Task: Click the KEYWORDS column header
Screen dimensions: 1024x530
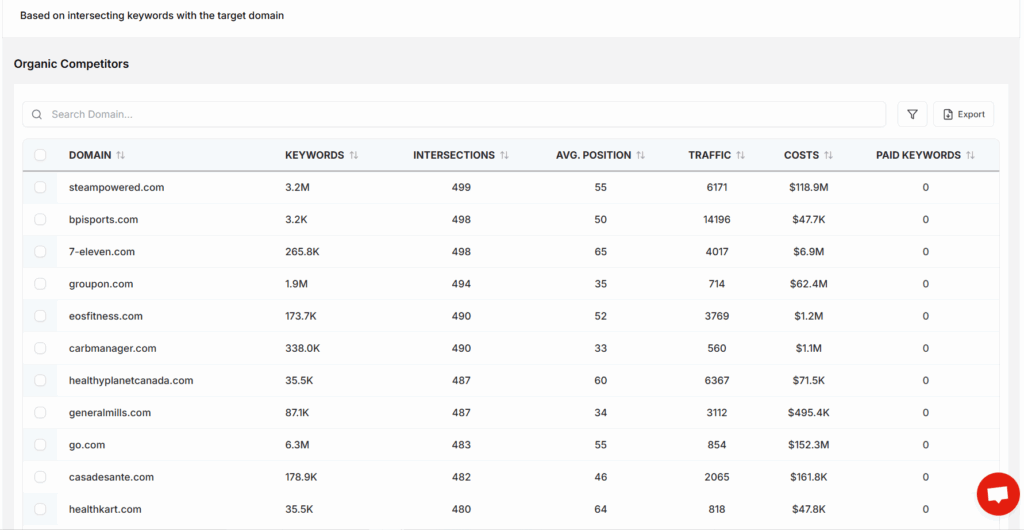Action: pos(315,155)
